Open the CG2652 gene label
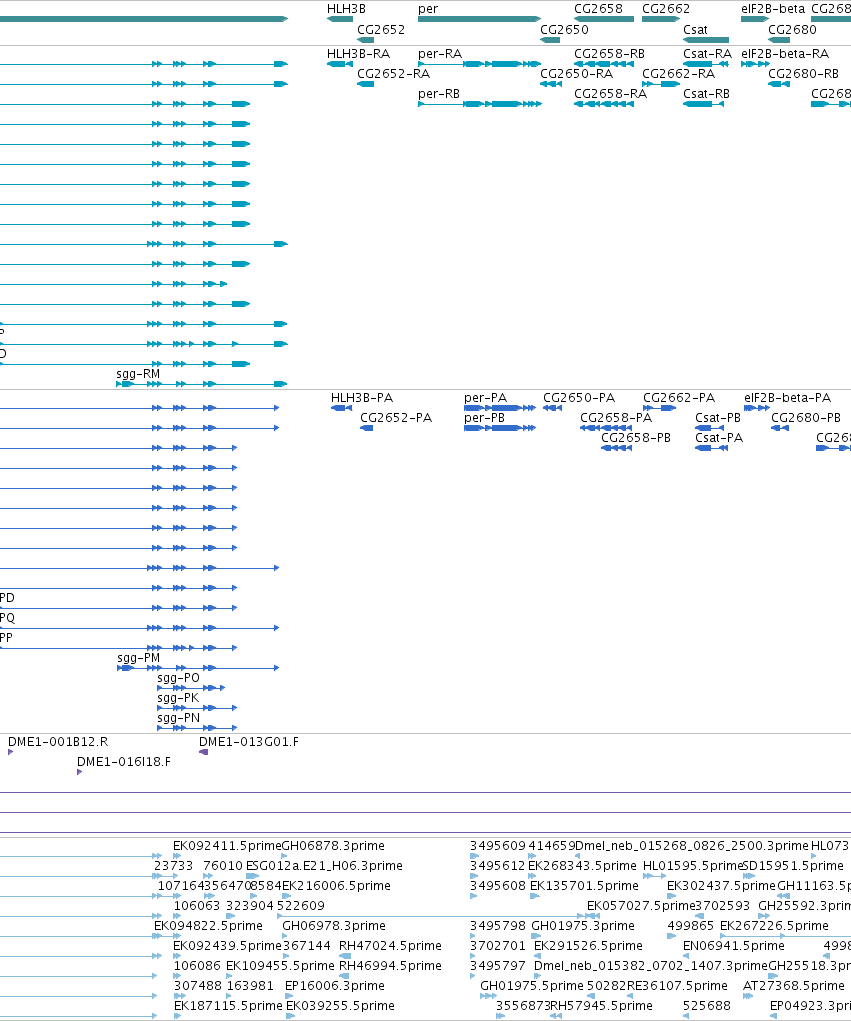This screenshot has height=1021, width=851. click(381, 30)
